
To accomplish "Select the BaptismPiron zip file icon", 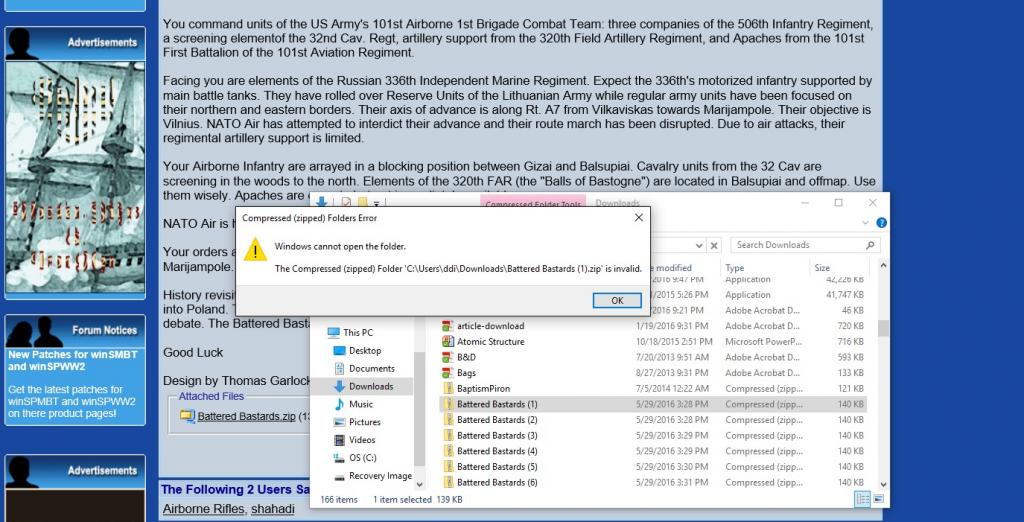I will pos(448,388).
